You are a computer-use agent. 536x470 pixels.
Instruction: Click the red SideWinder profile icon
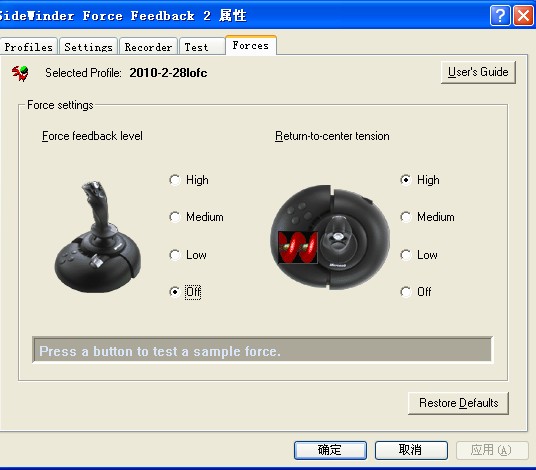pos(20,73)
